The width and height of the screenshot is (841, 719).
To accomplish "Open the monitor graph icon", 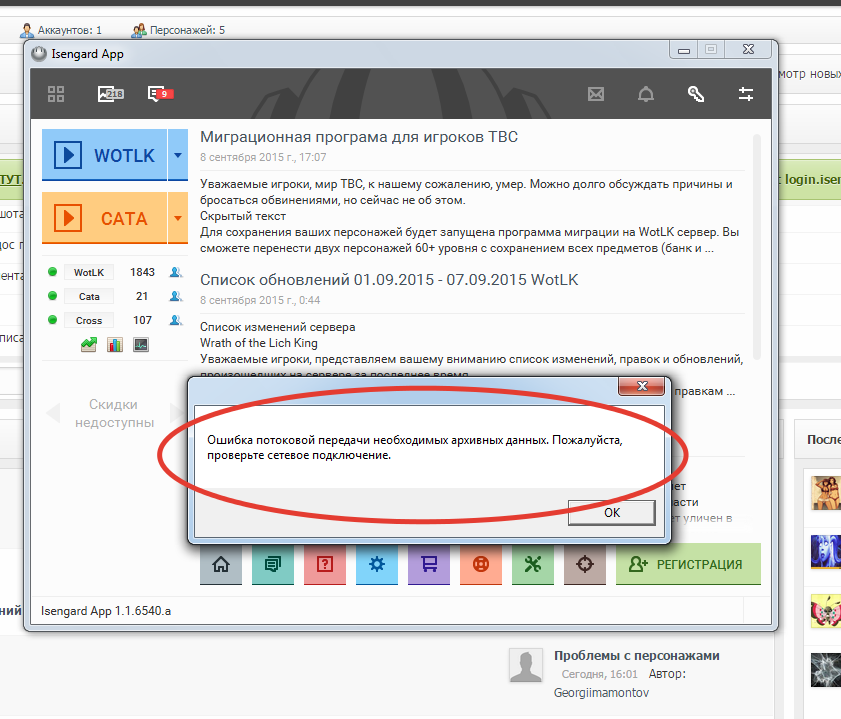I will click(x=141, y=344).
